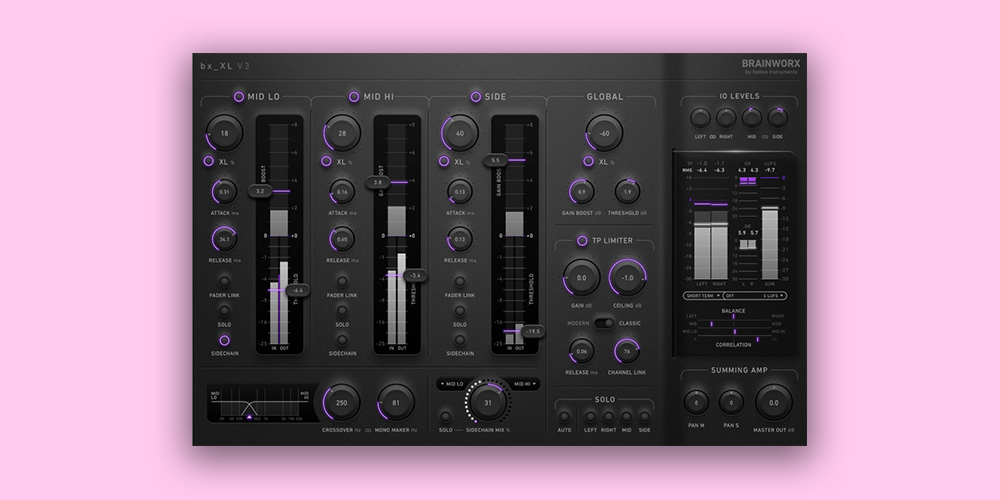Click the crossover frequency triangle marker

pos(249,417)
